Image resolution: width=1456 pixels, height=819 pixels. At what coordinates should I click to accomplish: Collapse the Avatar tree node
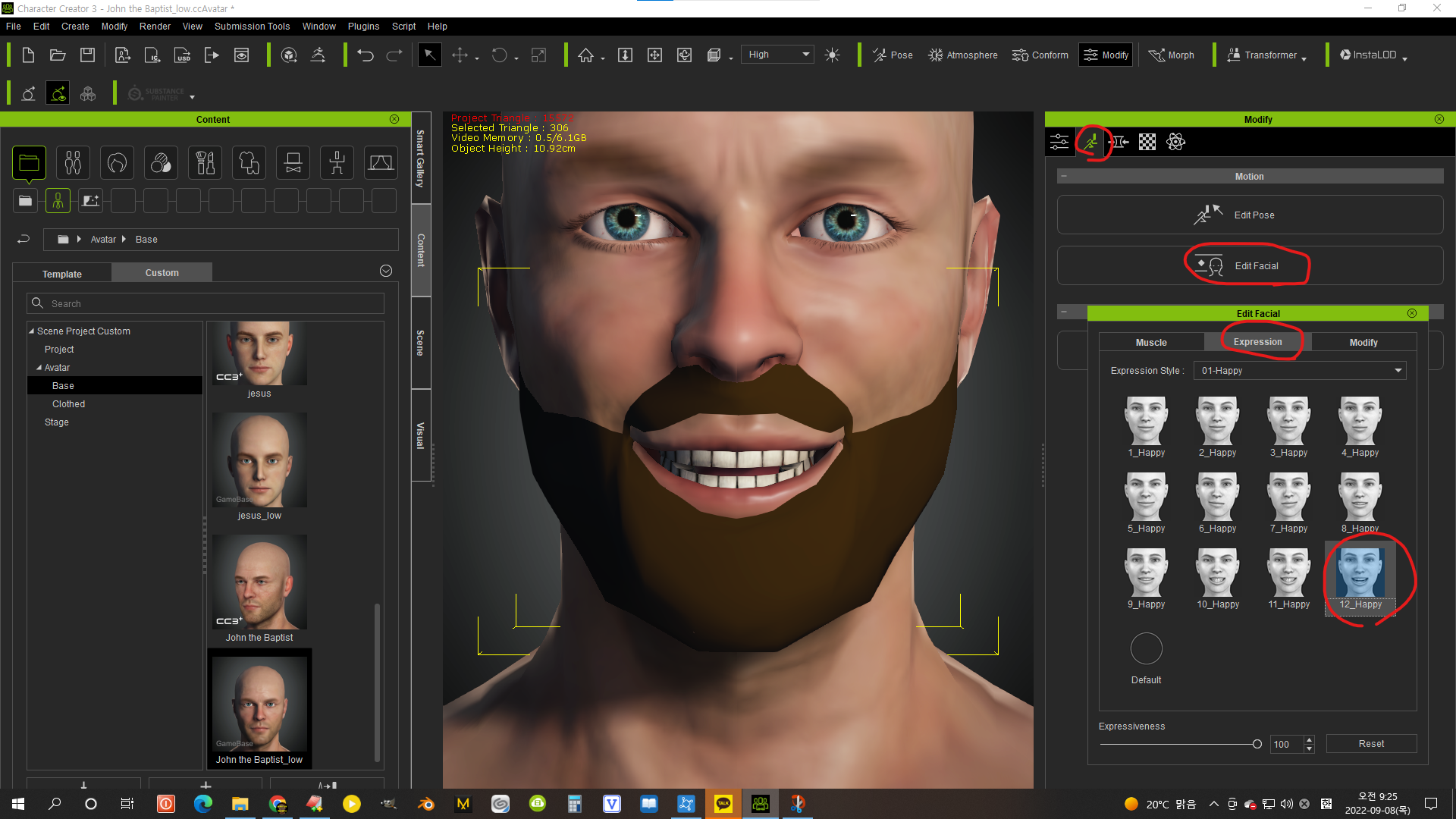(39, 368)
